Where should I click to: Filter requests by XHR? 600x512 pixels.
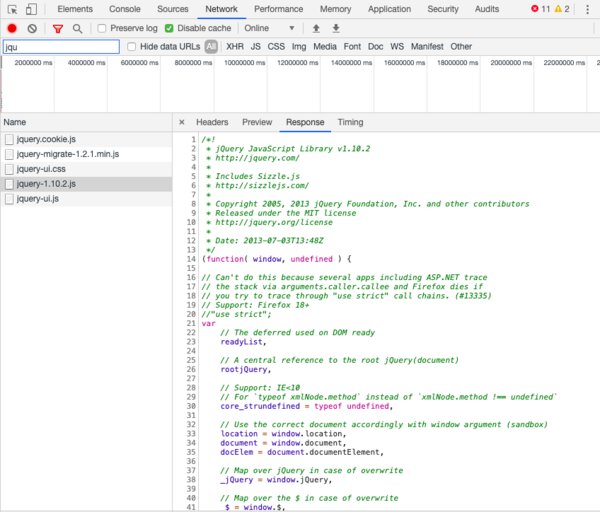(235, 47)
